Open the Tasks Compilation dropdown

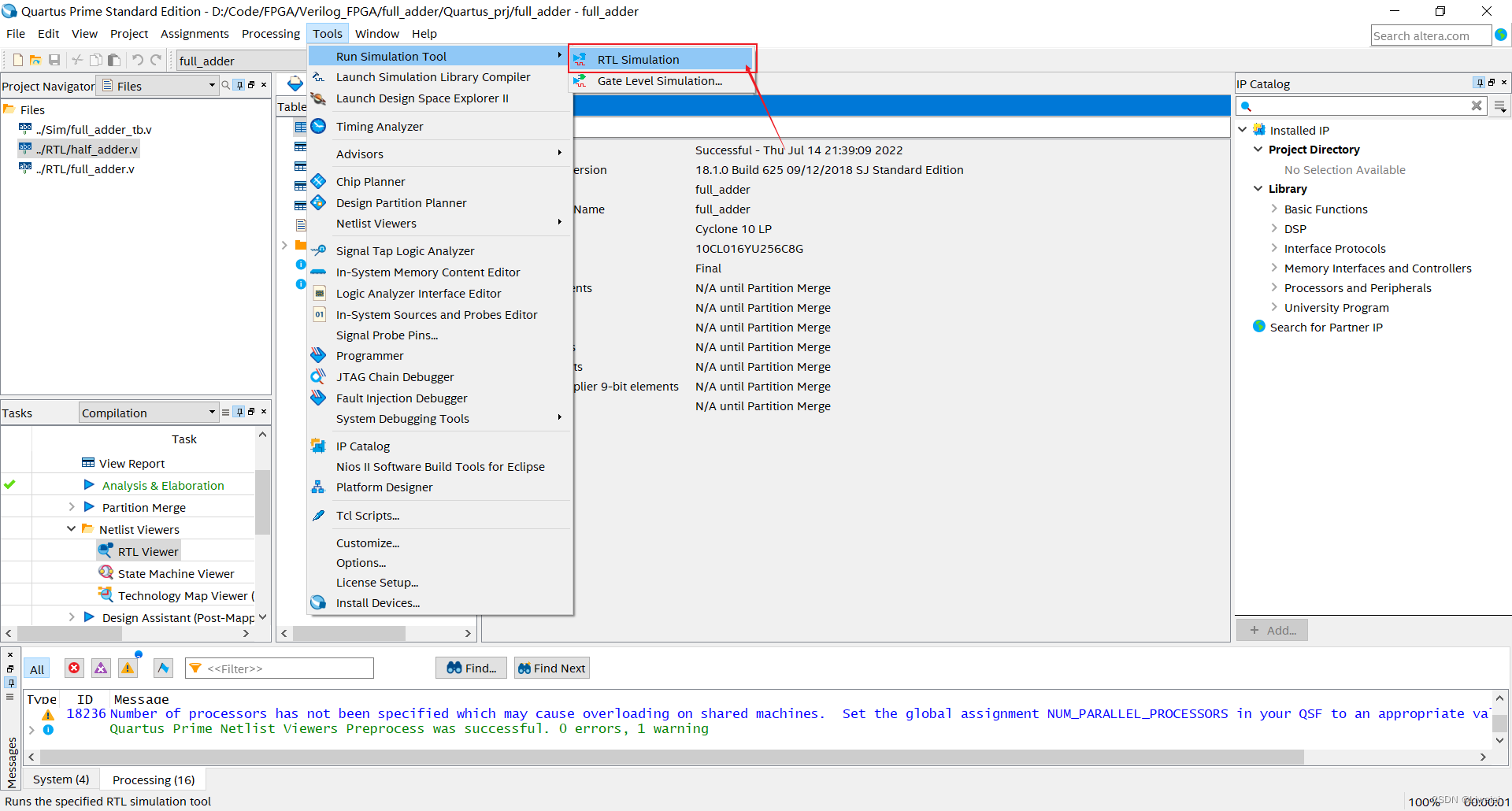pos(148,413)
